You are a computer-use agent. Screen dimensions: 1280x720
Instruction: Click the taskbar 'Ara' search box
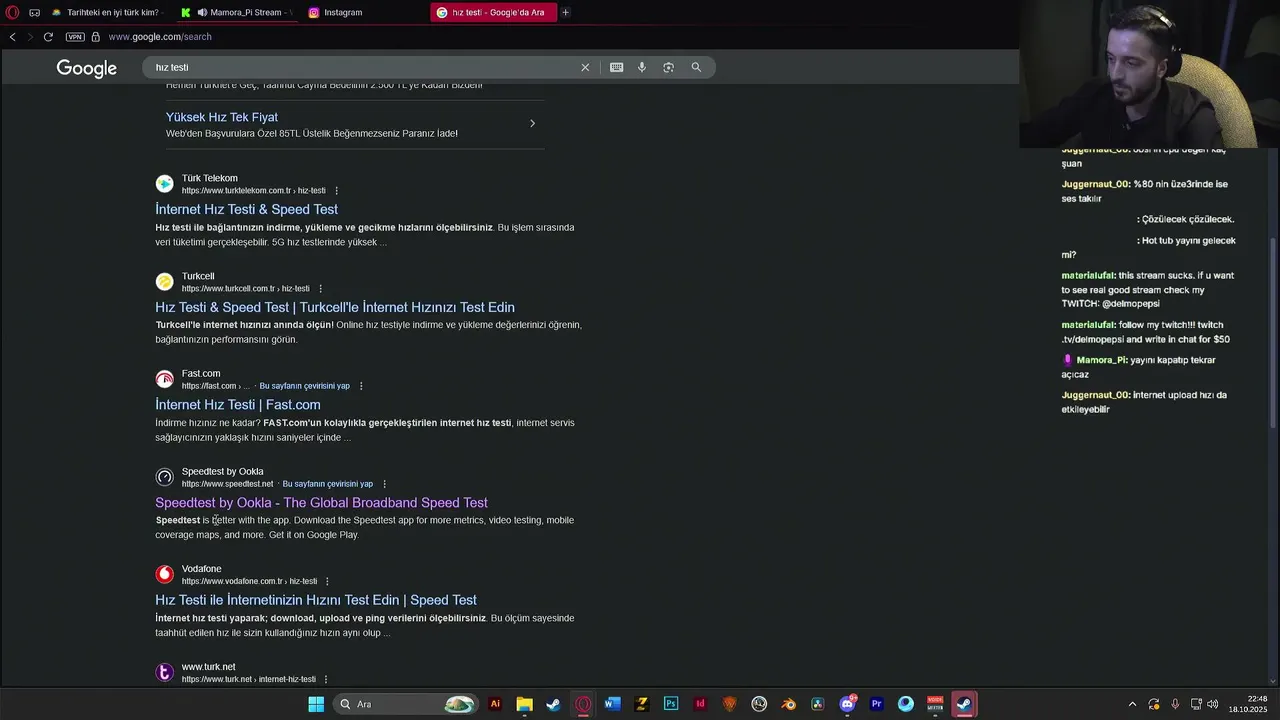pyautogui.click(x=406, y=704)
